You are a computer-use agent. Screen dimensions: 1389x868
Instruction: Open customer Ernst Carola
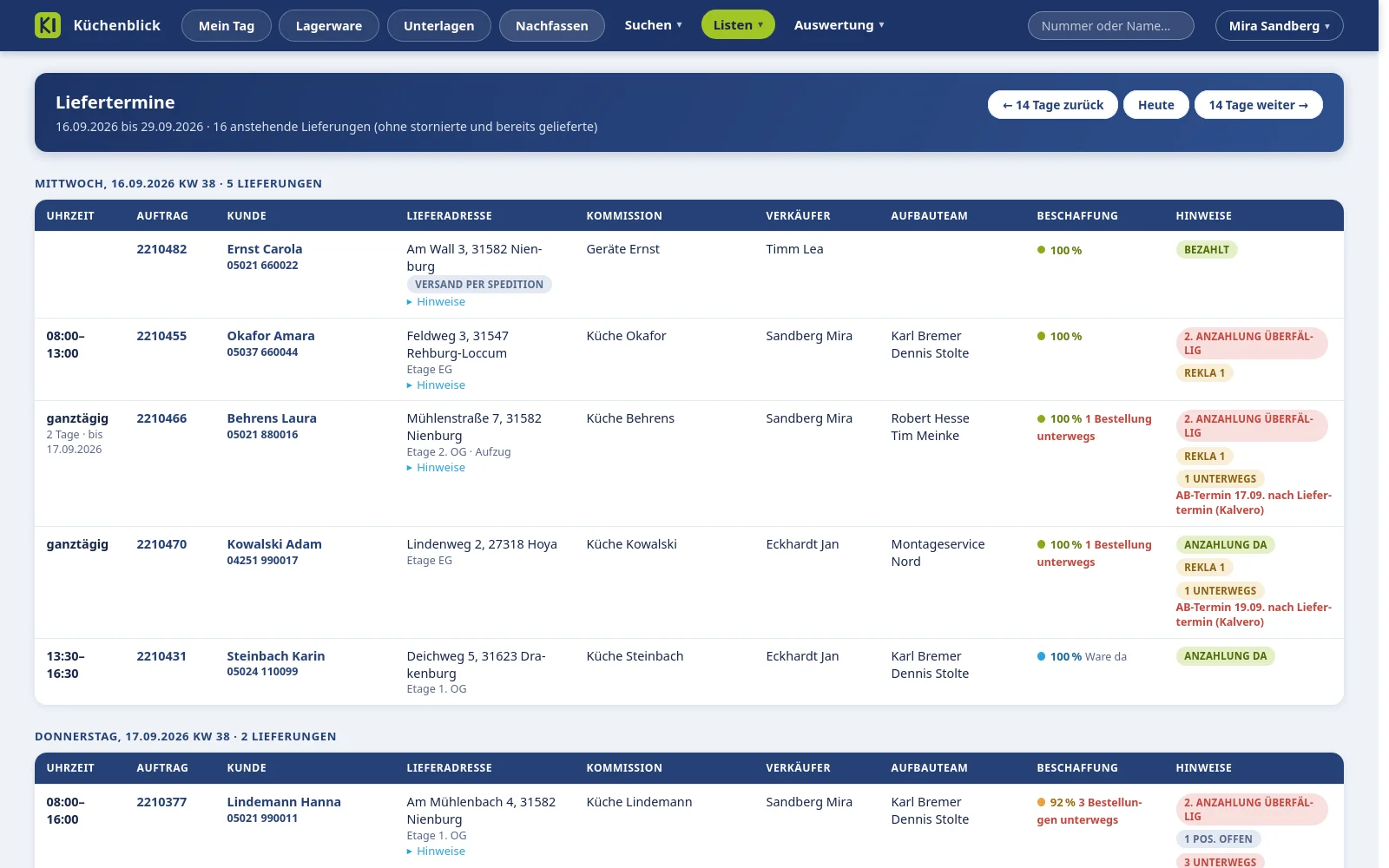tap(265, 249)
